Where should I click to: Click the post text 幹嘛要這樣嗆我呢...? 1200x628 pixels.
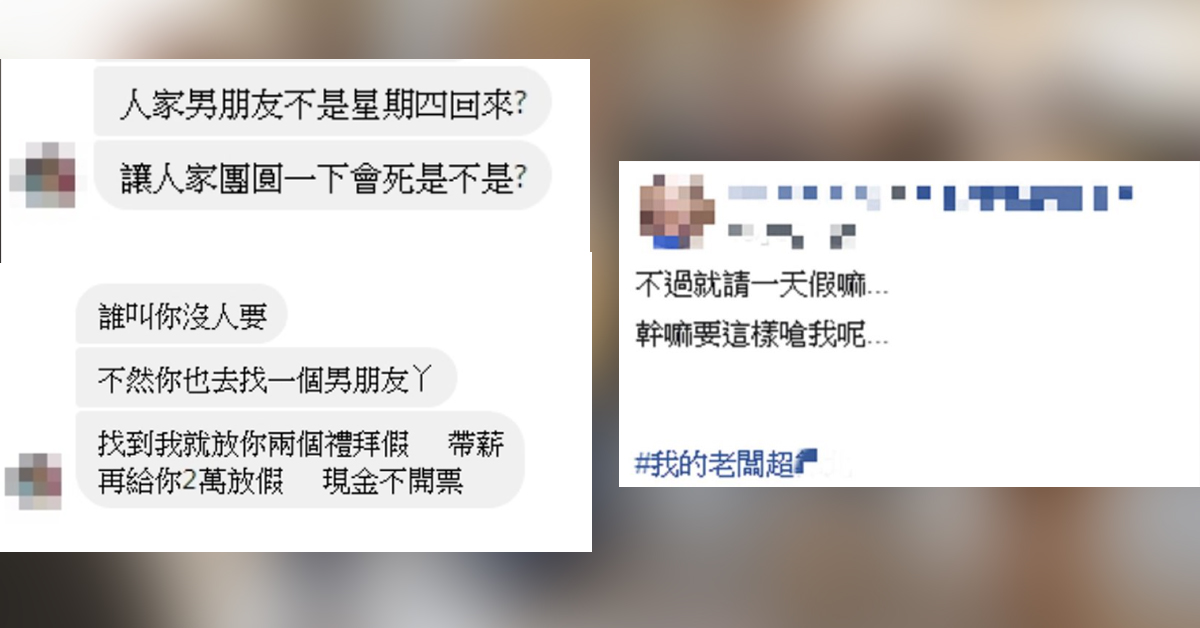click(762, 335)
